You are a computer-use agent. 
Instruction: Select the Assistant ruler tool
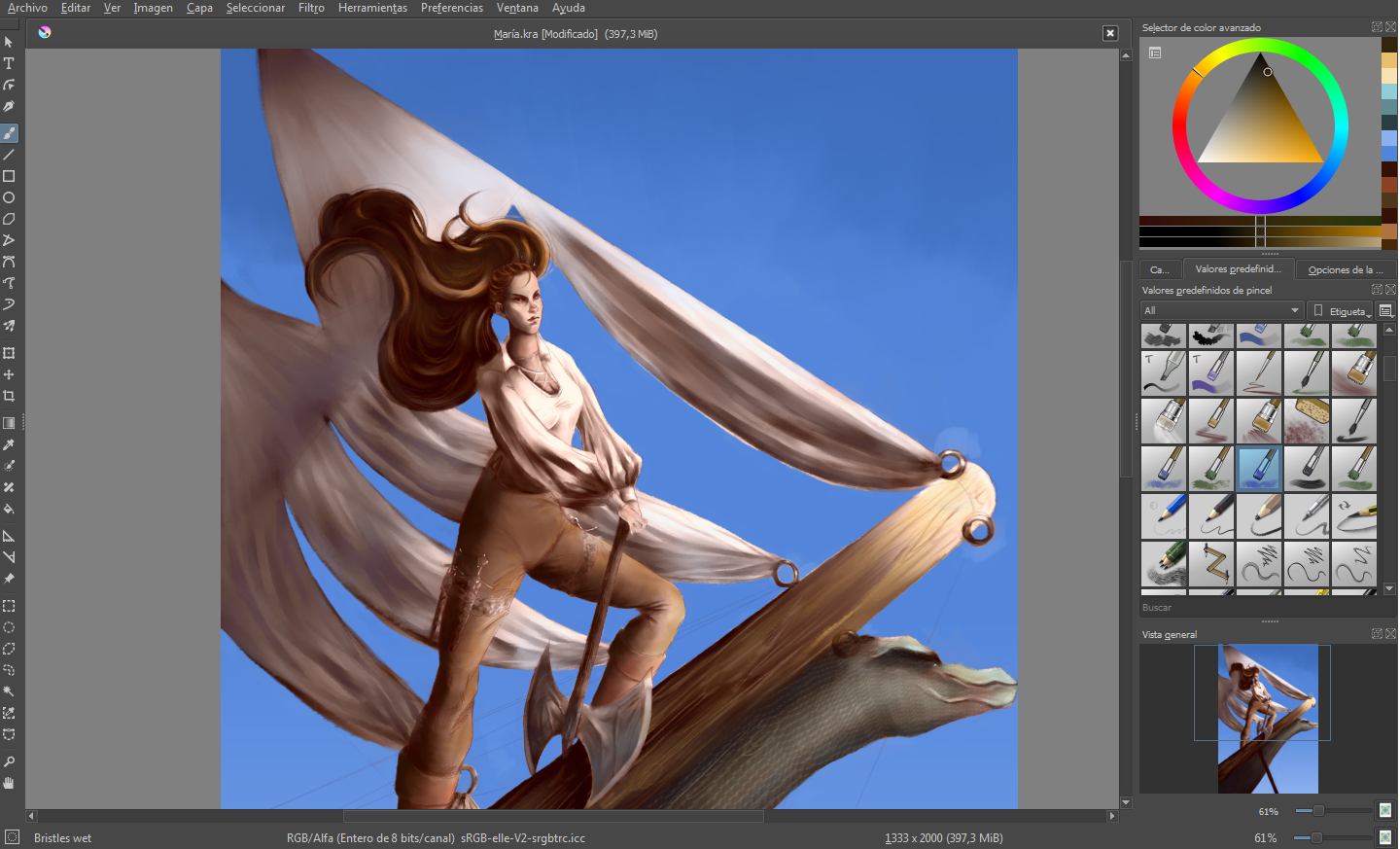pyautogui.click(x=9, y=536)
